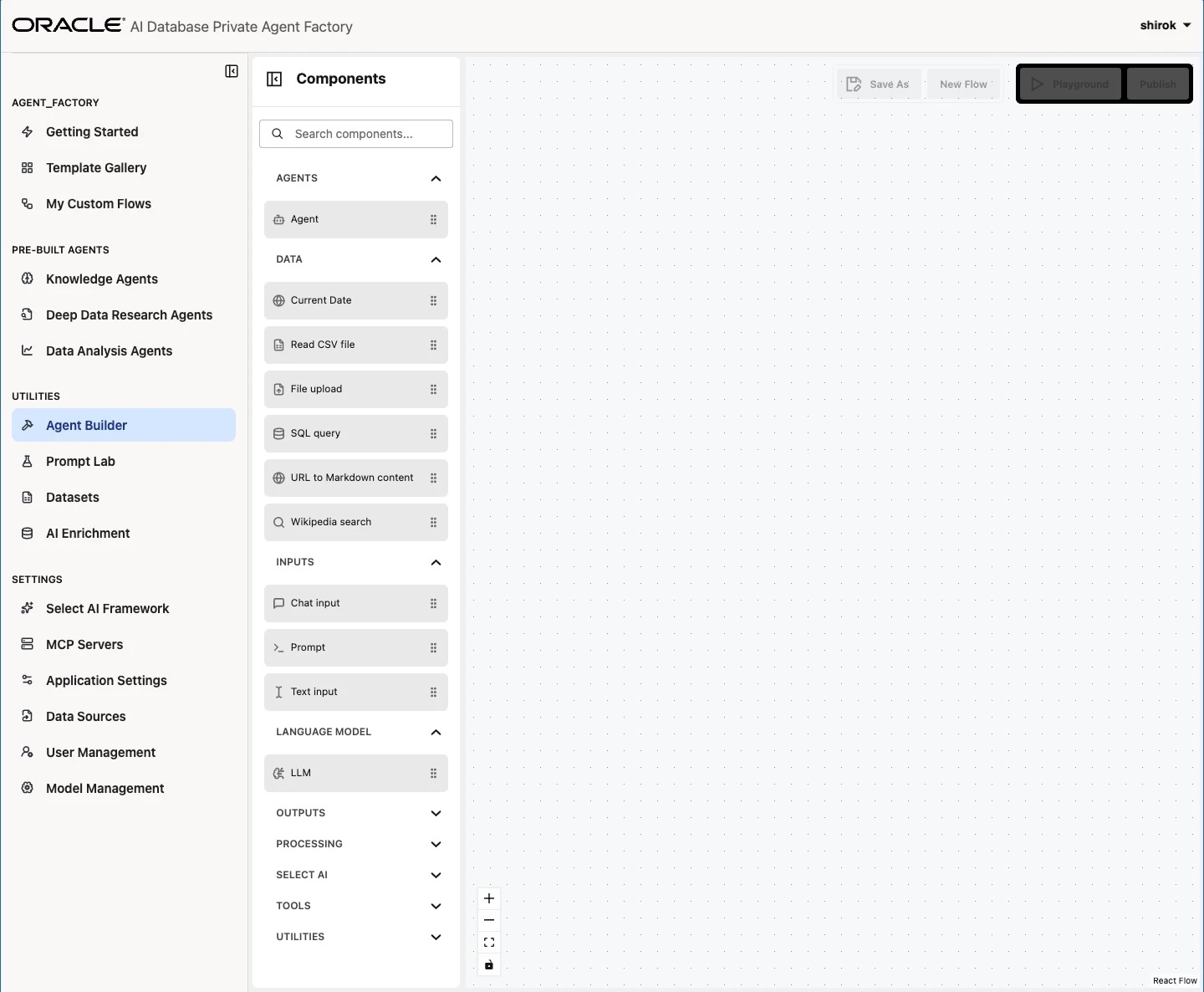
Task: Click the drag handle on Current Date
Action: (x=433, y=301)
